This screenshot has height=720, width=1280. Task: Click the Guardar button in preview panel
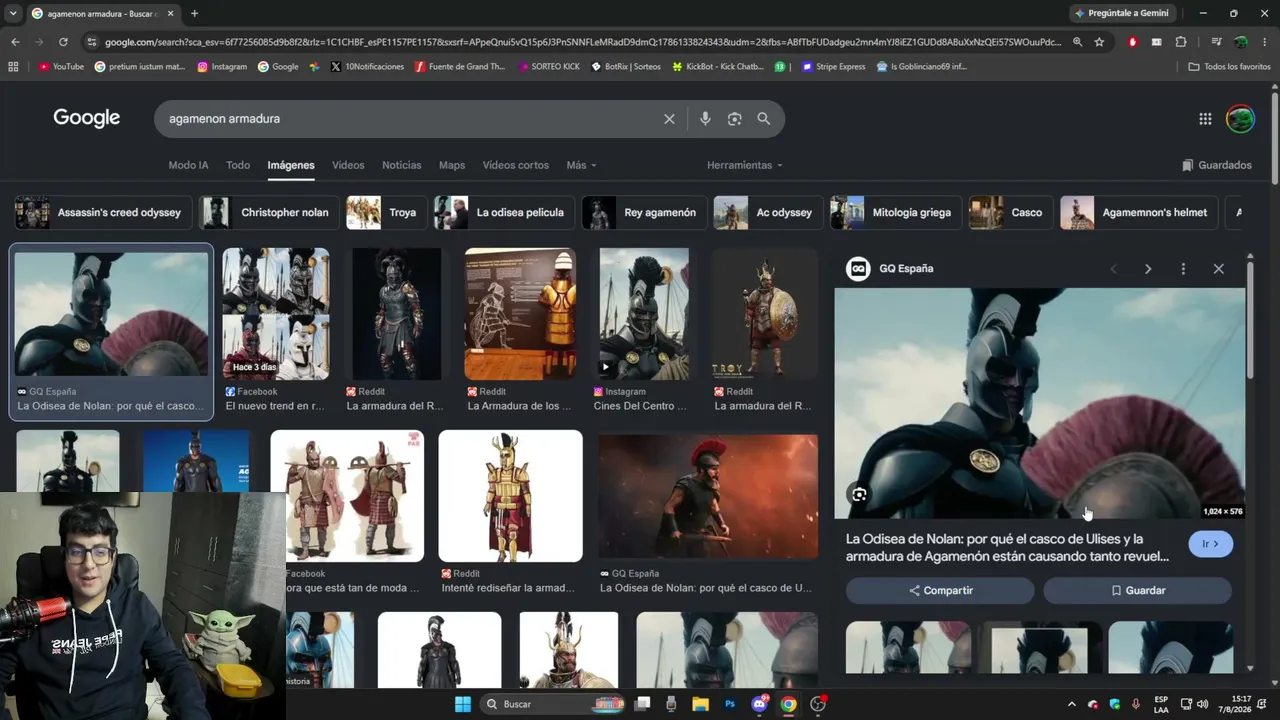point(1137,591)
